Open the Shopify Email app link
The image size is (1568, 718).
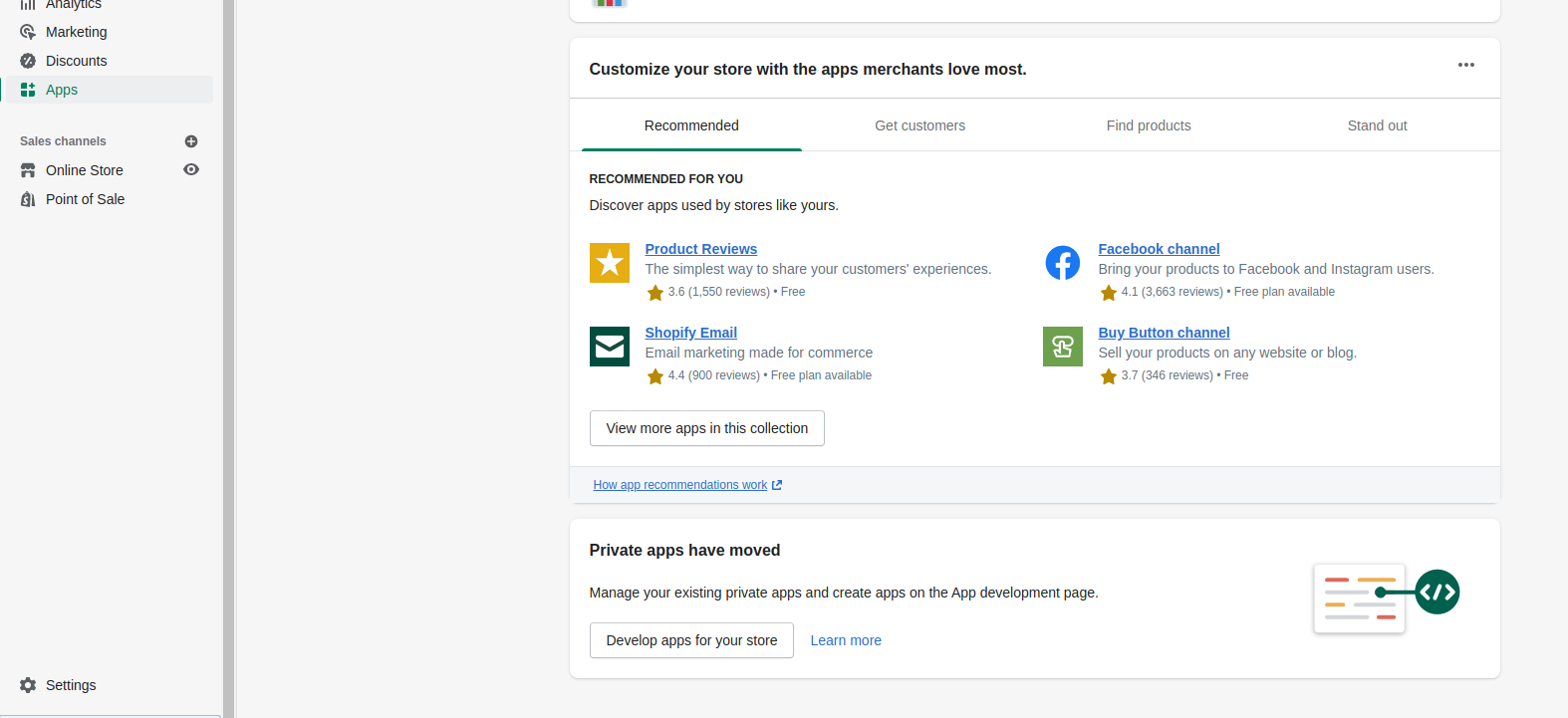click(691, 333)
